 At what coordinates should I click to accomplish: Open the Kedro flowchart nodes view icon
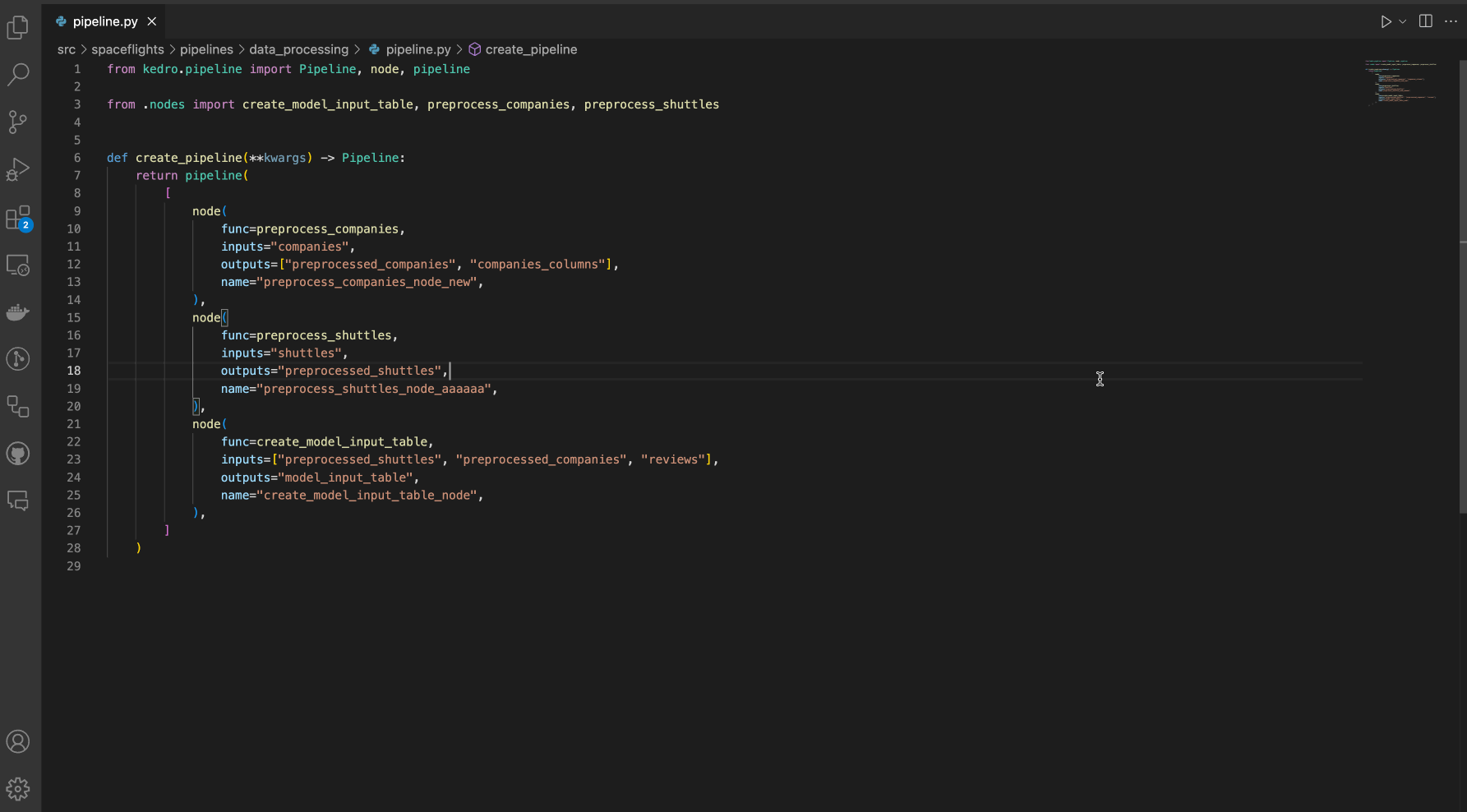point(18,406)
